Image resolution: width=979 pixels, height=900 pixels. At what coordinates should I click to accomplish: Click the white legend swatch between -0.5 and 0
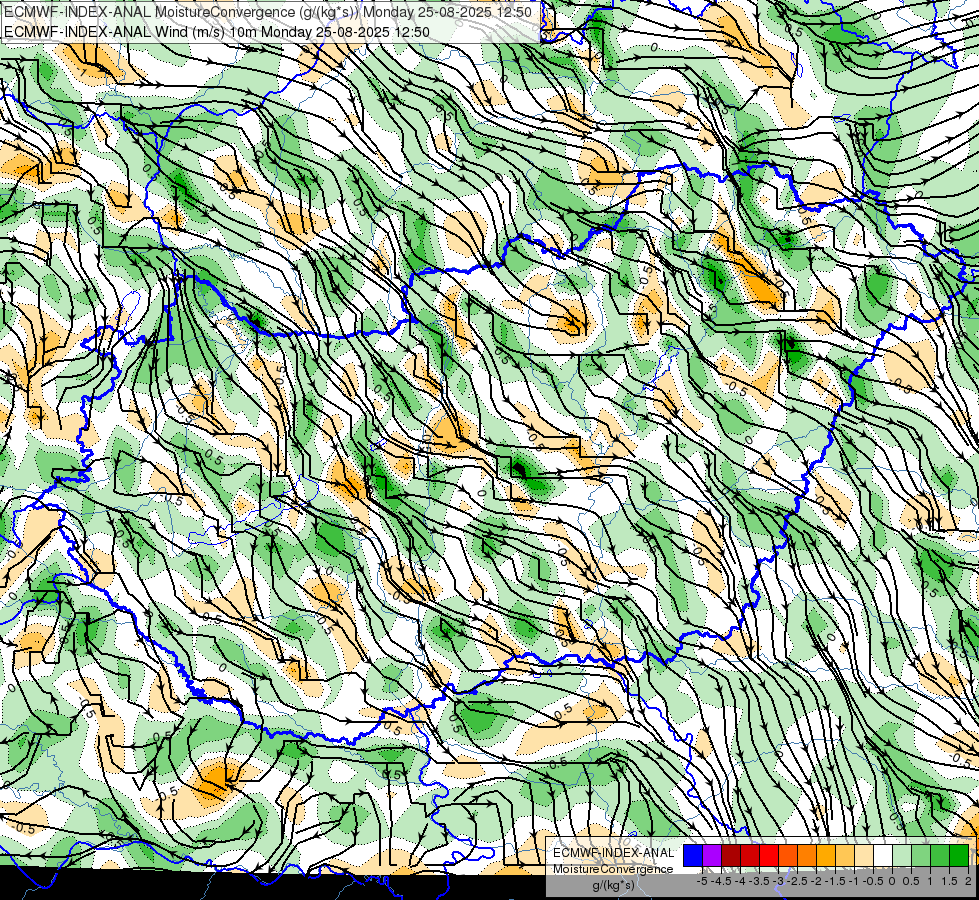pos(883,856)
